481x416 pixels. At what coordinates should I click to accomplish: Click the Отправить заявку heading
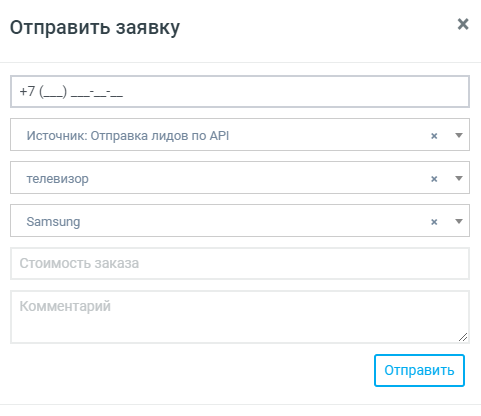(95, 28)
